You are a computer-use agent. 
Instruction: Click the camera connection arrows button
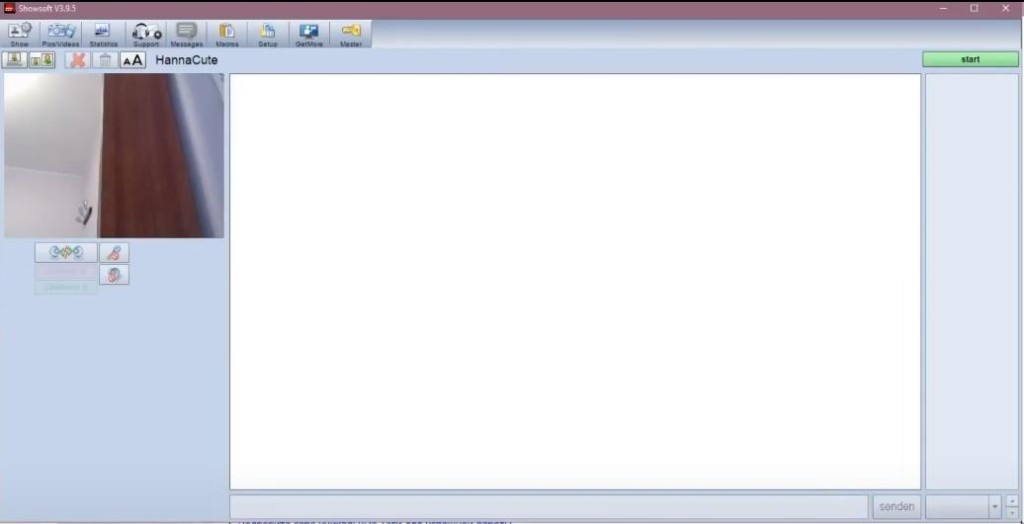66,252
